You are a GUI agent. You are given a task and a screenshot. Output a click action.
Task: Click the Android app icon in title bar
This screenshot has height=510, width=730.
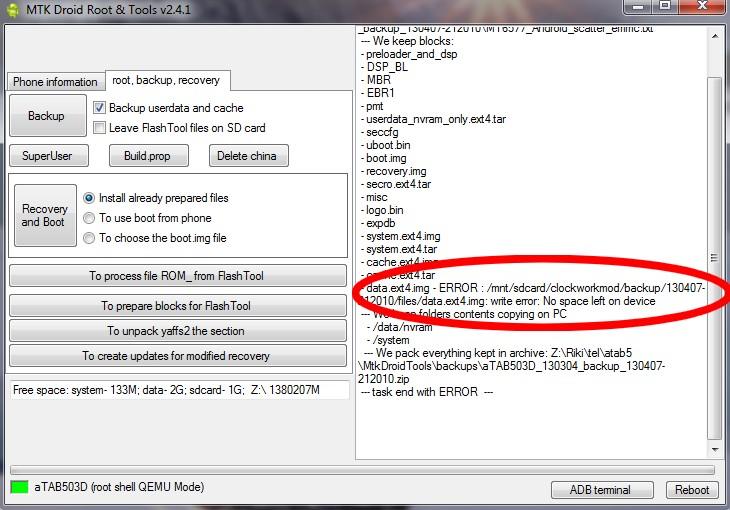[x=13, y=9]
